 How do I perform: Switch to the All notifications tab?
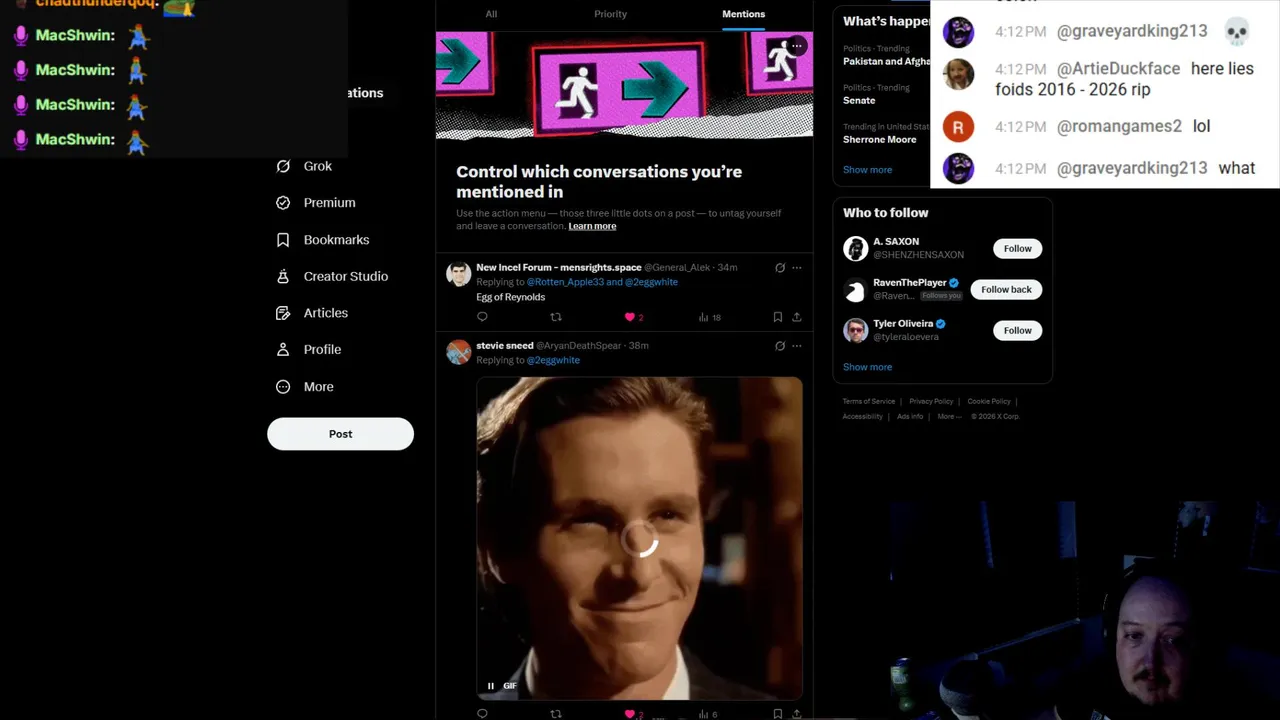coord(491,14)
